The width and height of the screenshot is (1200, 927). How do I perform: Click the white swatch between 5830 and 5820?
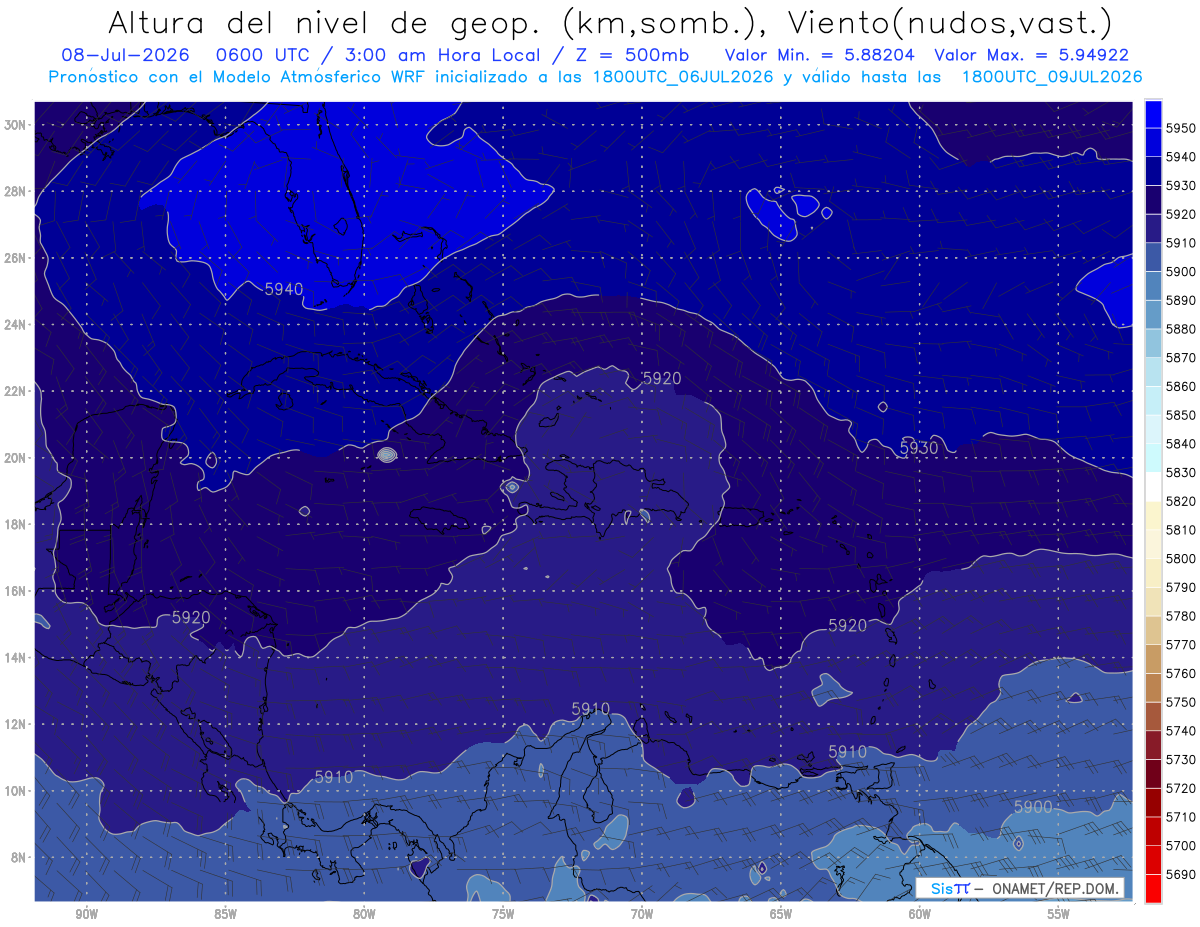click(1153, 487)
